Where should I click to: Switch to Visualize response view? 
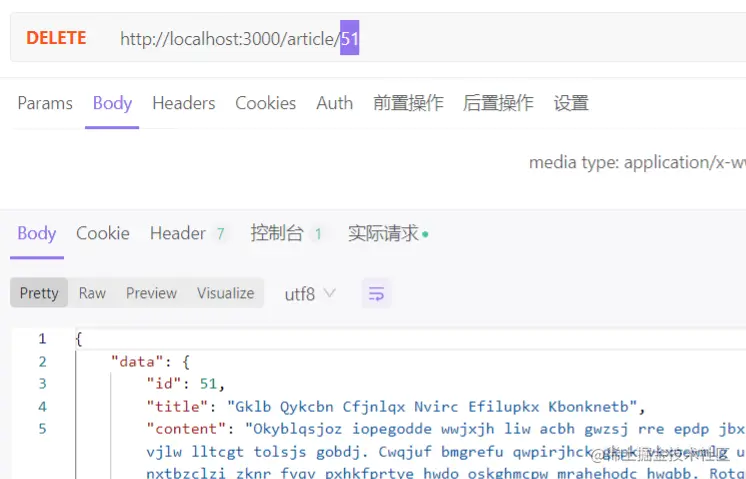pyautogui.click(x=226, y=293)
